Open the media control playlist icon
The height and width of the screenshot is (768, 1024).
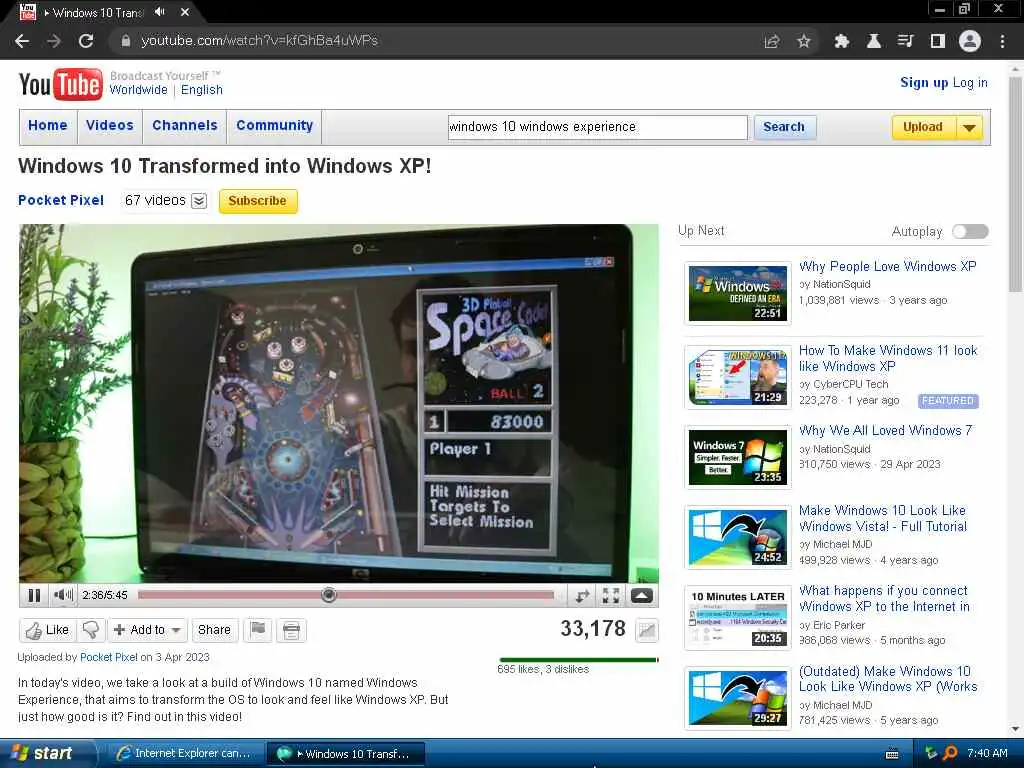[x=905, y=41]
